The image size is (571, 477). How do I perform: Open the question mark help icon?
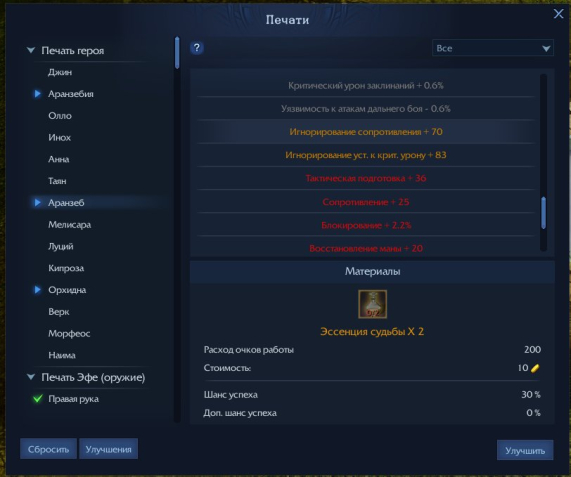pyautogui.click(x=197, y=48)
